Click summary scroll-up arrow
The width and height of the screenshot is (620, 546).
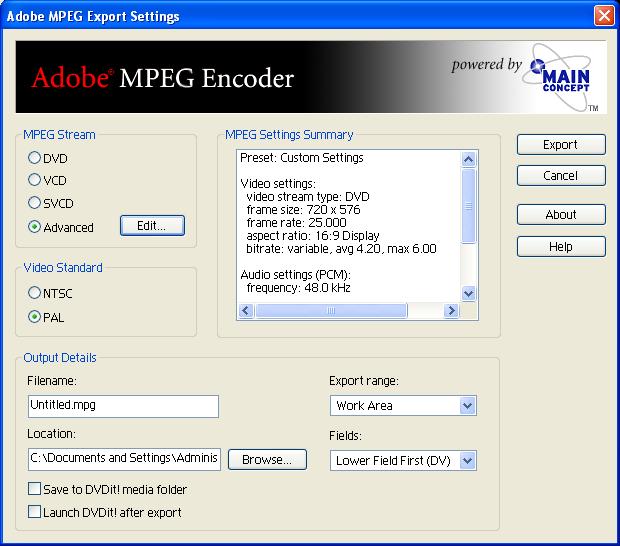[469, 159]
